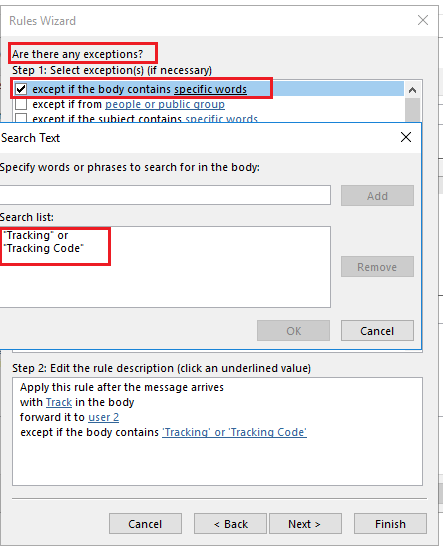
Task: Click the Remove button in Search Text
Action: [377, 267]
